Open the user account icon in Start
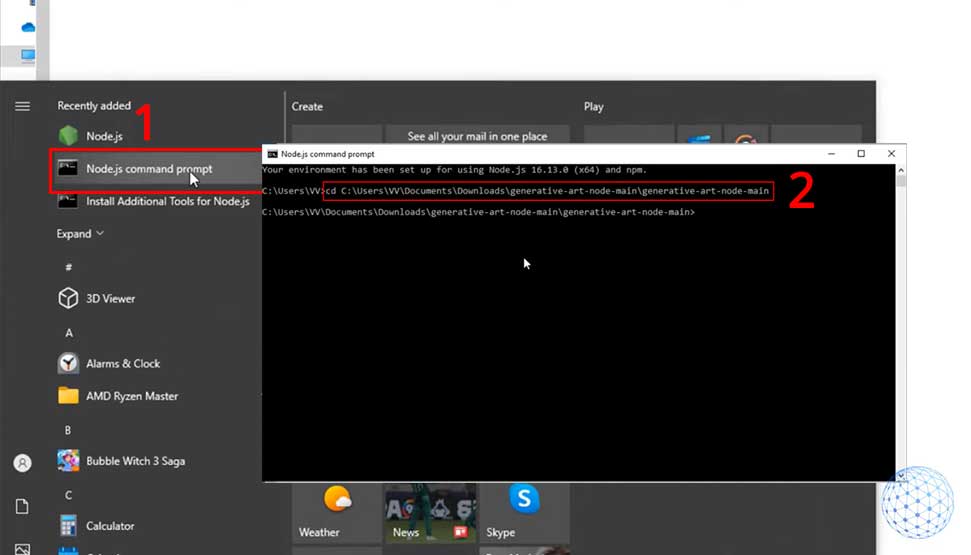The image size is (971, 555). coord(22,463)
